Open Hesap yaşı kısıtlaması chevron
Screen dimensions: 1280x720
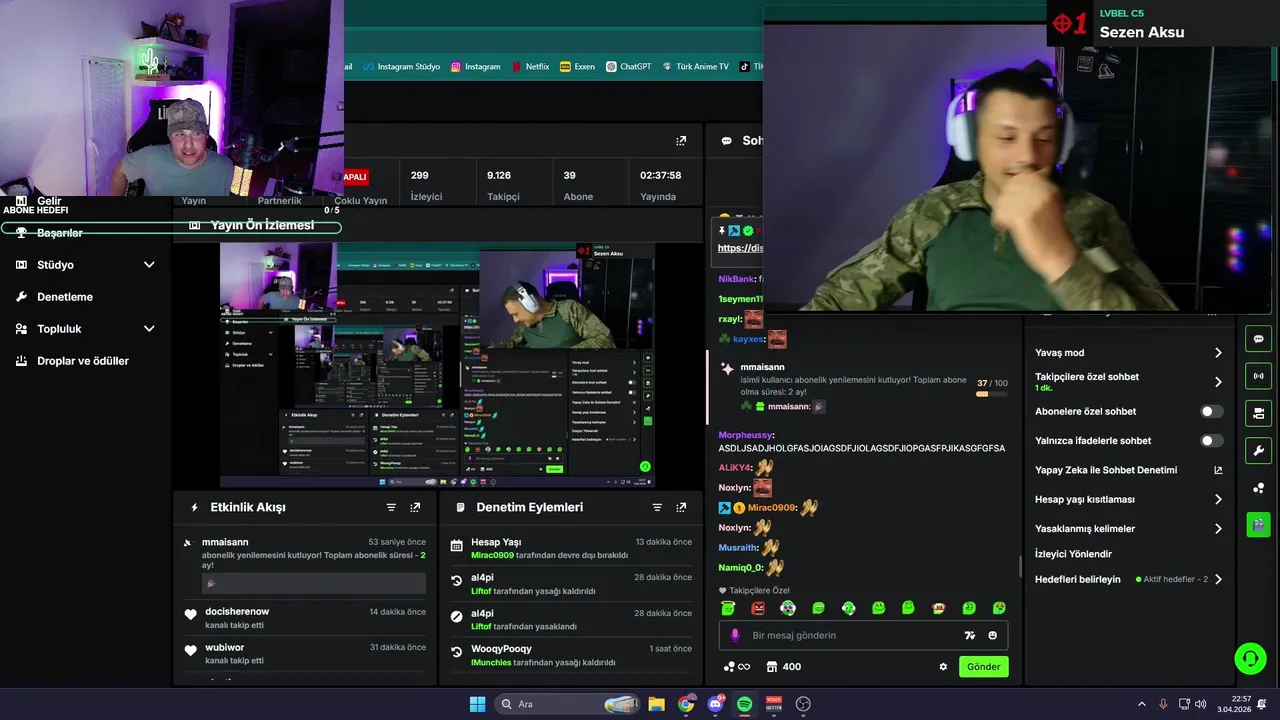click(1218, 499)
